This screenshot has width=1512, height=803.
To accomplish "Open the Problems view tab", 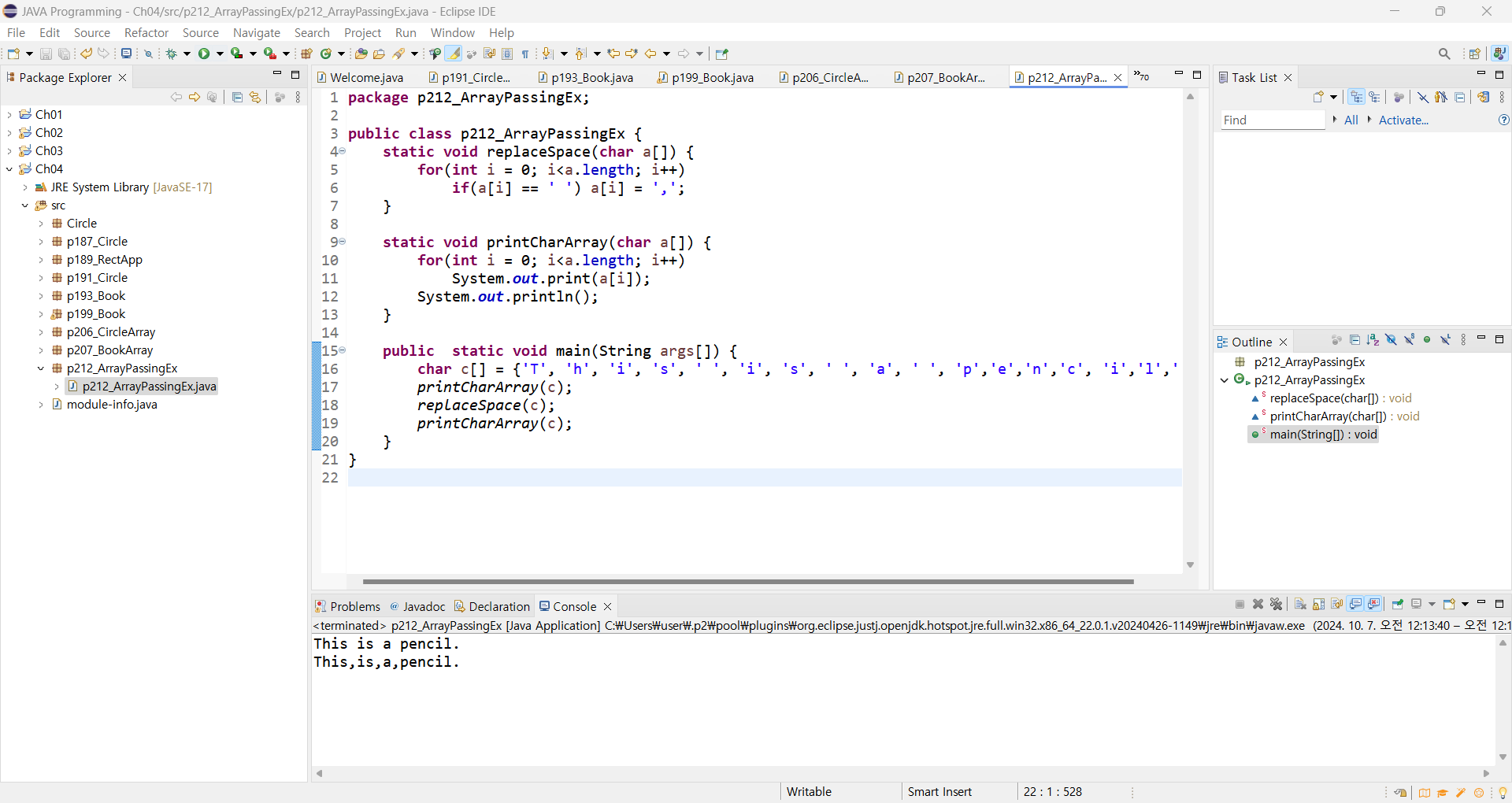I will click(347, 606).
